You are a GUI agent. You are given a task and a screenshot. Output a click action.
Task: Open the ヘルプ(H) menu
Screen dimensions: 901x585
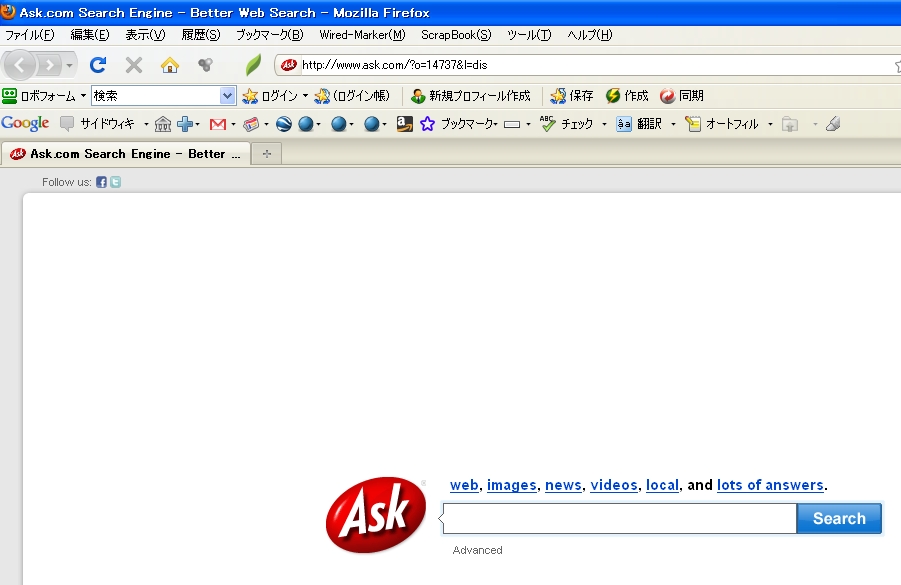[590, 35]
